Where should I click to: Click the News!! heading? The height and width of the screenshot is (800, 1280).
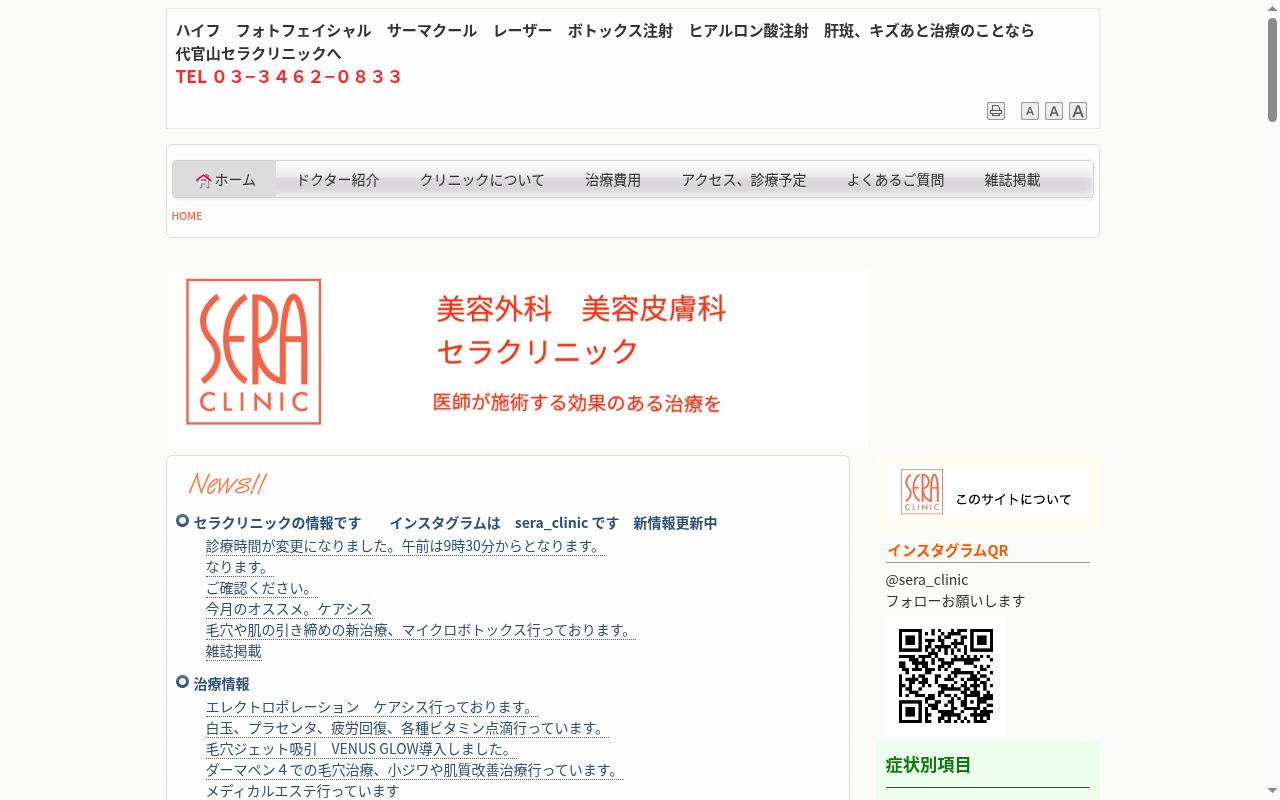point(227,484)
